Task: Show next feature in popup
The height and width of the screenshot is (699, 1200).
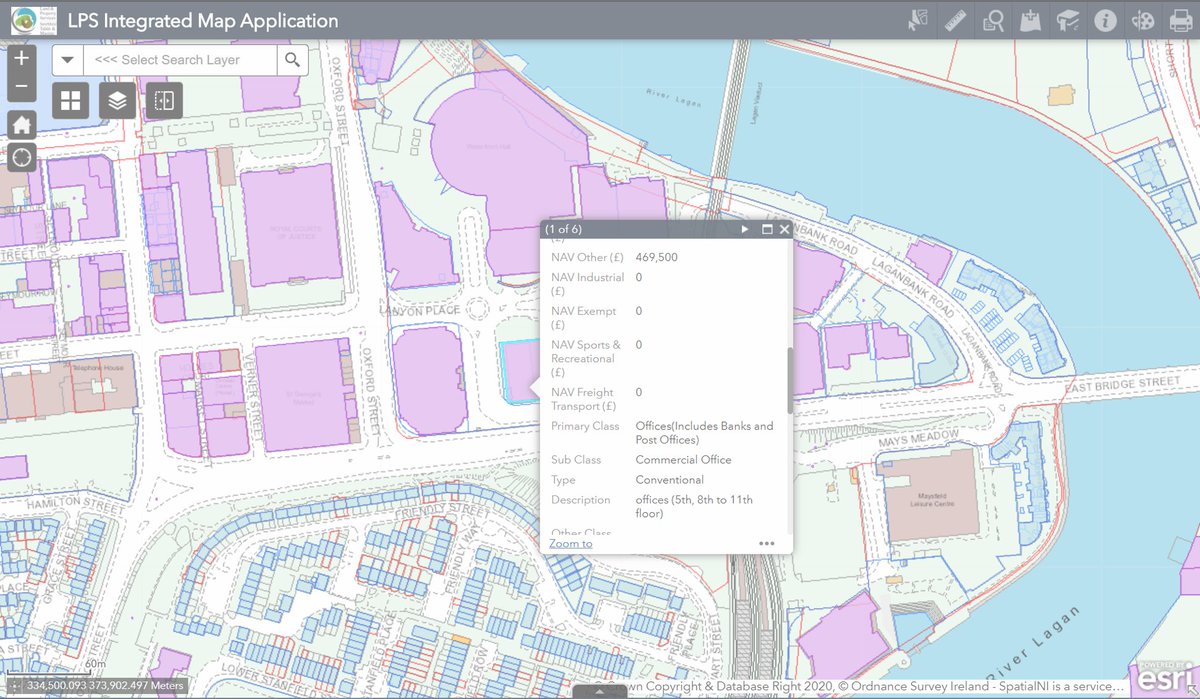Action: pos(745,229)
